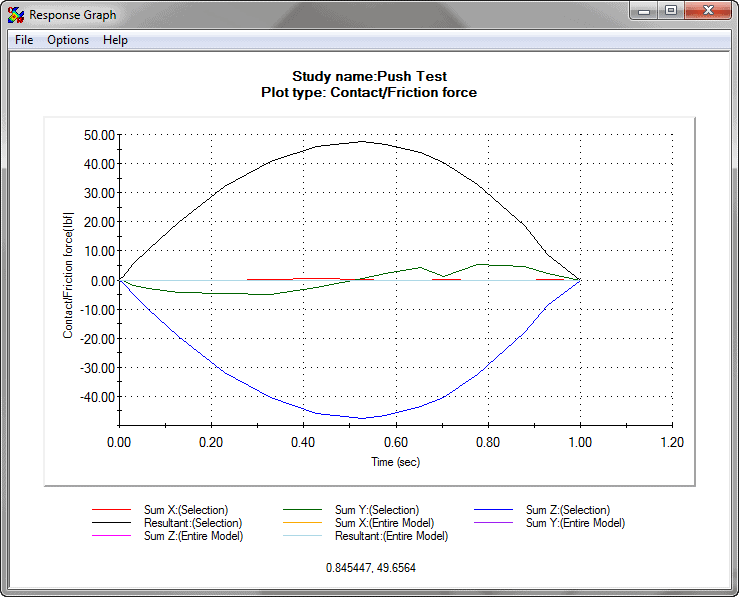Click the -40.00 Y-axis tick label
This screenshot has height=597, width=739.
click(98, 397)
